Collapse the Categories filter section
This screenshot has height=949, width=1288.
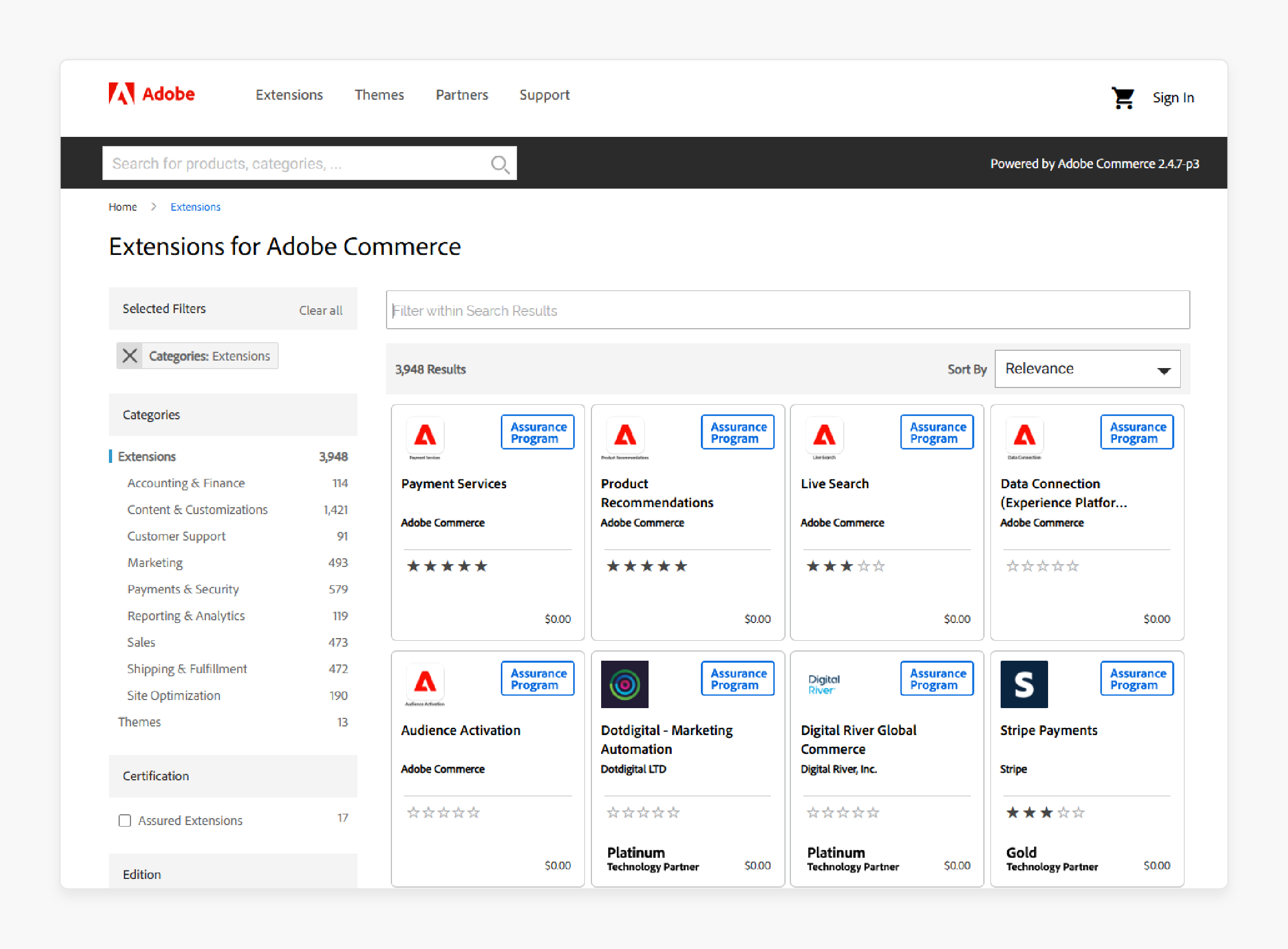click(233, 415)
